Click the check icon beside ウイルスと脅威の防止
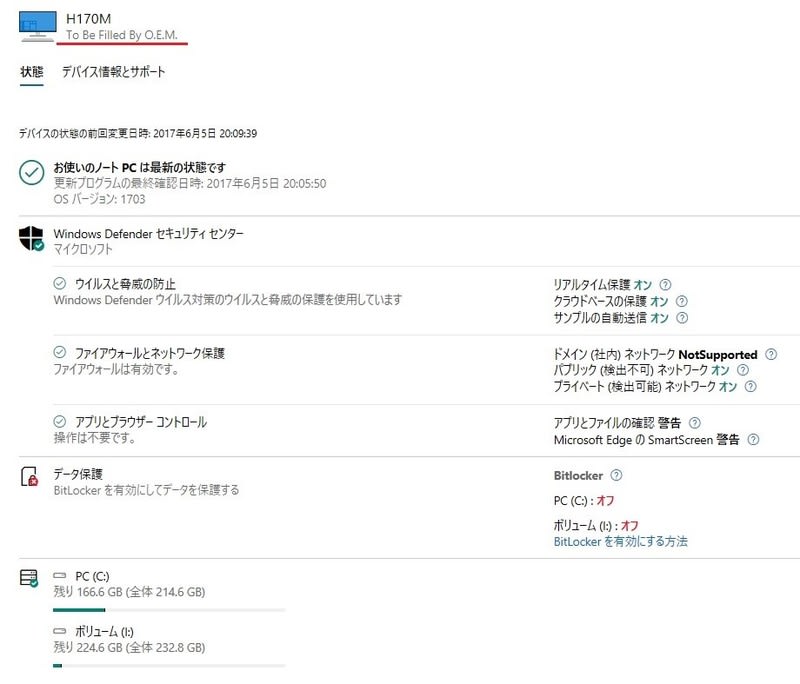 60,283
